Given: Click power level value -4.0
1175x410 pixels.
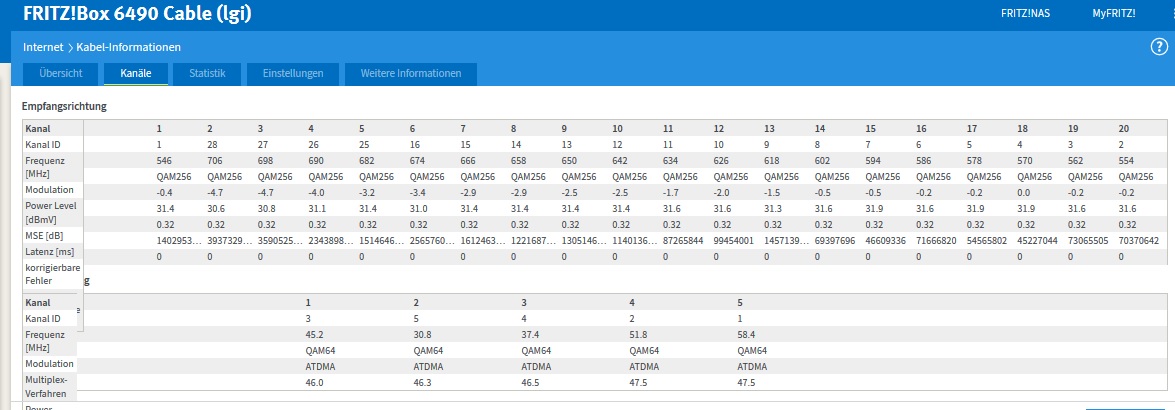Looking at the screenshot, I should pos(316,193).
